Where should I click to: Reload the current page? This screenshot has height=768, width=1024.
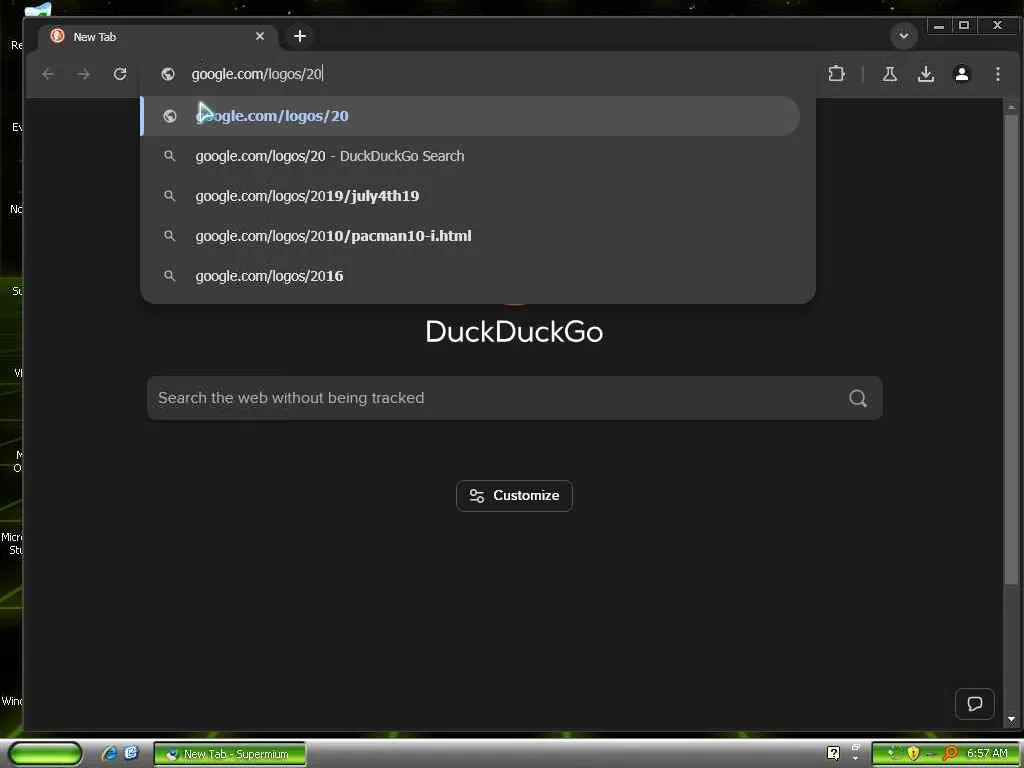click(120, 74)
